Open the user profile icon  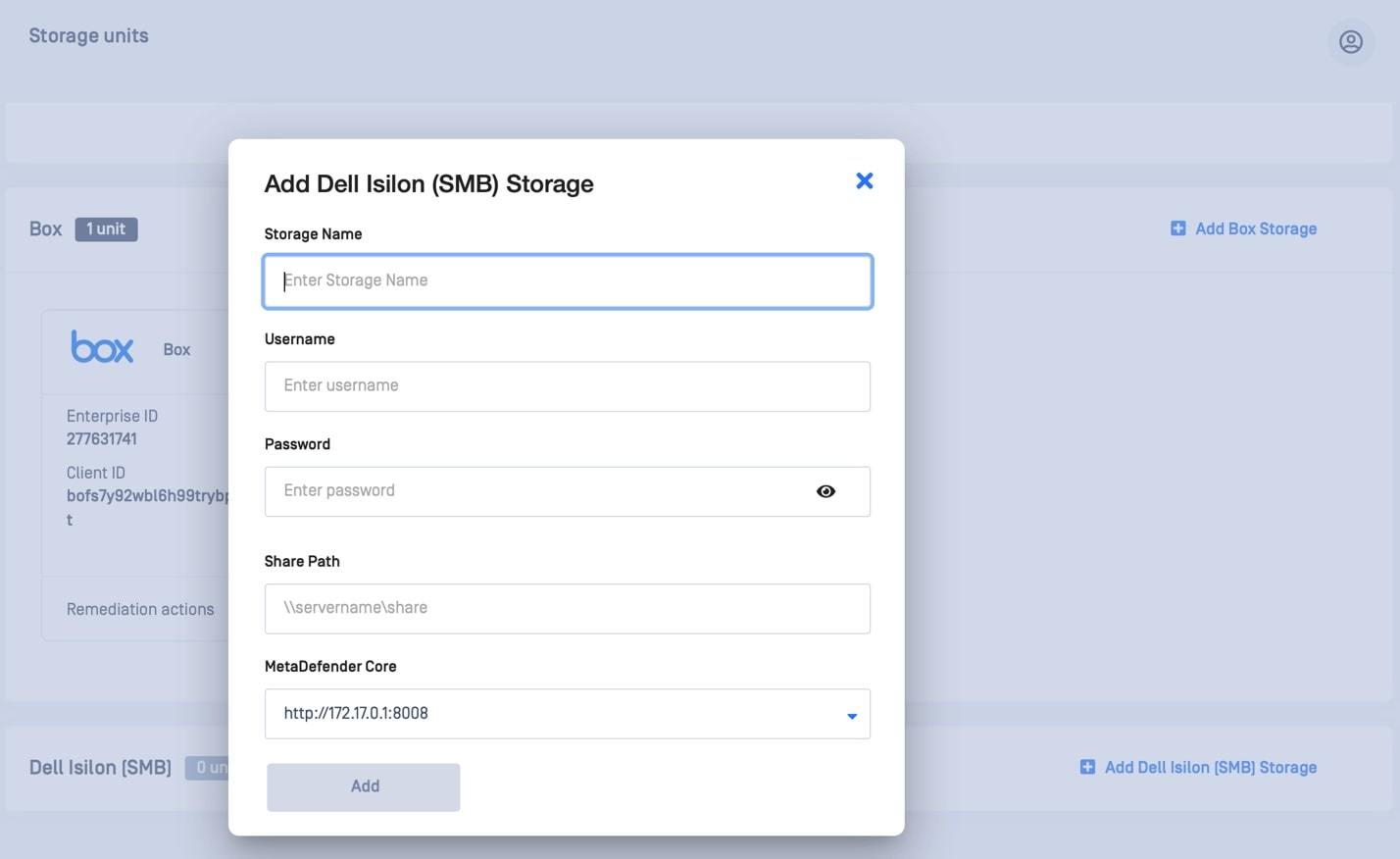tap(1350, 42)
